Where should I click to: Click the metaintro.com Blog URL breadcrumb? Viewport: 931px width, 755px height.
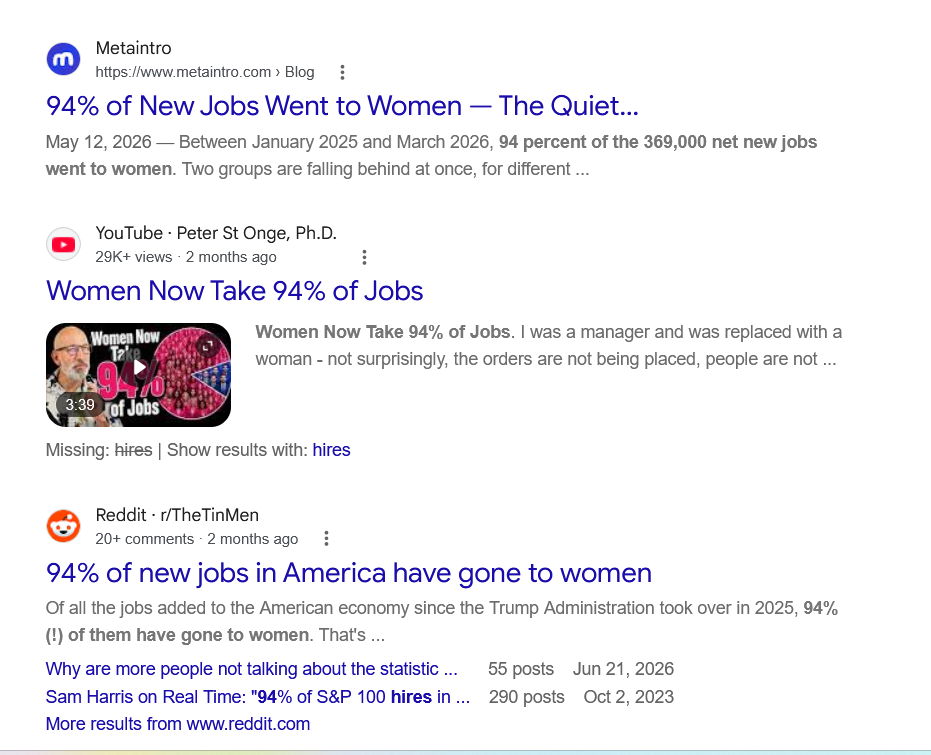tap(205, 72)
